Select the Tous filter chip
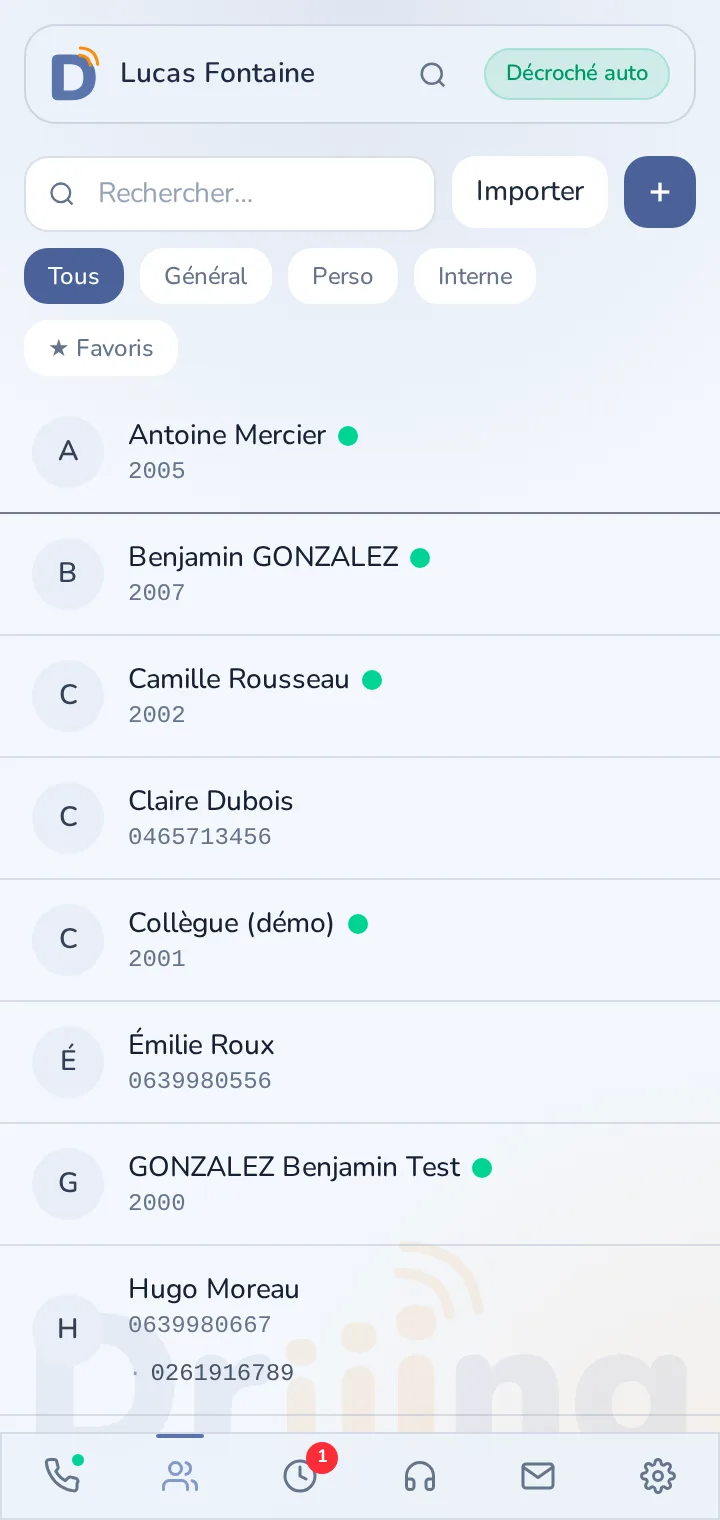This screenshot has width=720, height=1520. pyautogui.click(x=74, y=276)
